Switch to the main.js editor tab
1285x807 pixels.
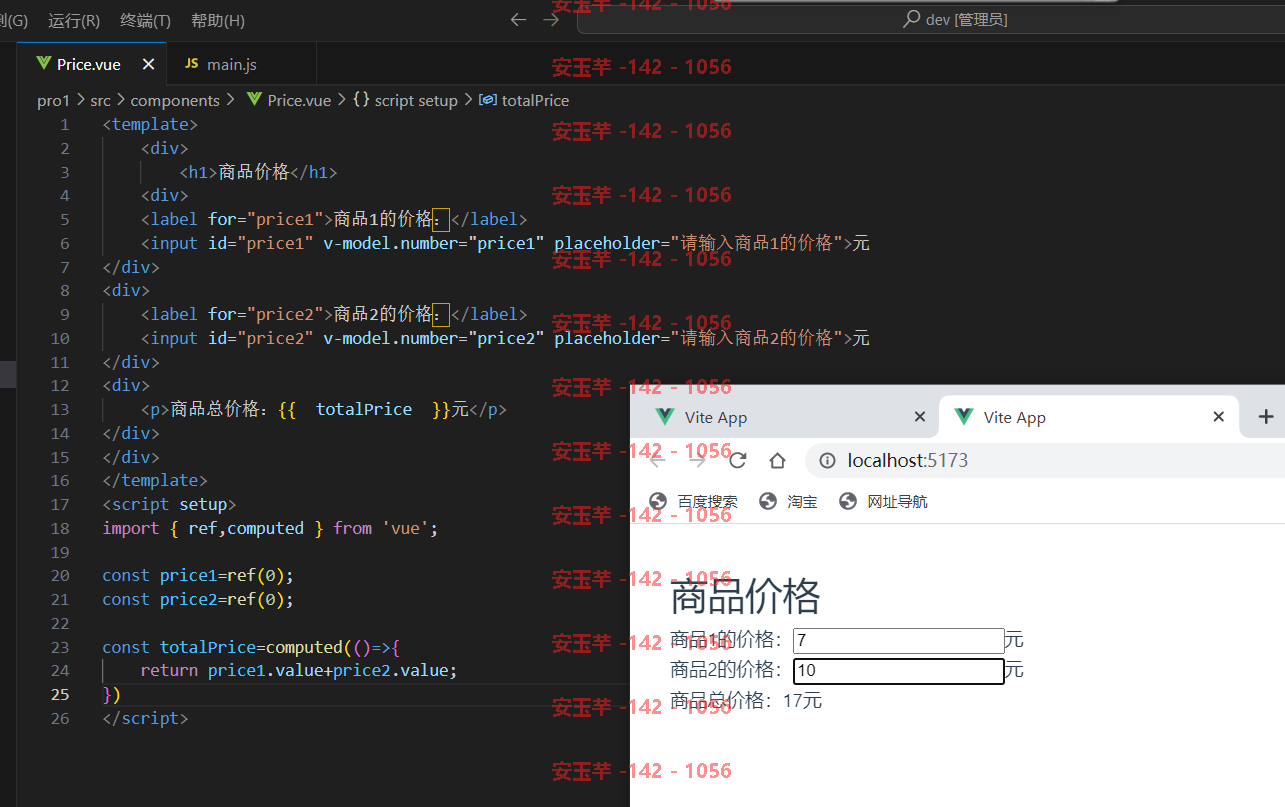(x=241, y=64)
